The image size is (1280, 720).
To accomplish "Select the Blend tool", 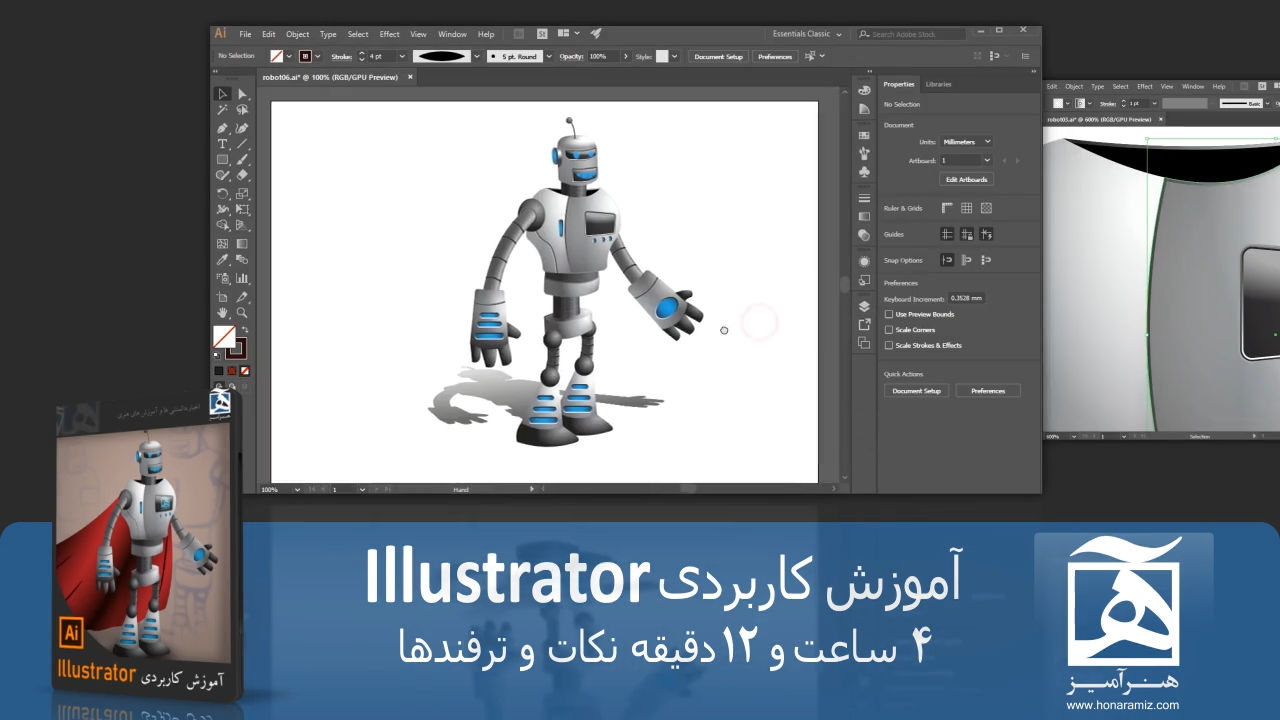I will coord(242,260).
